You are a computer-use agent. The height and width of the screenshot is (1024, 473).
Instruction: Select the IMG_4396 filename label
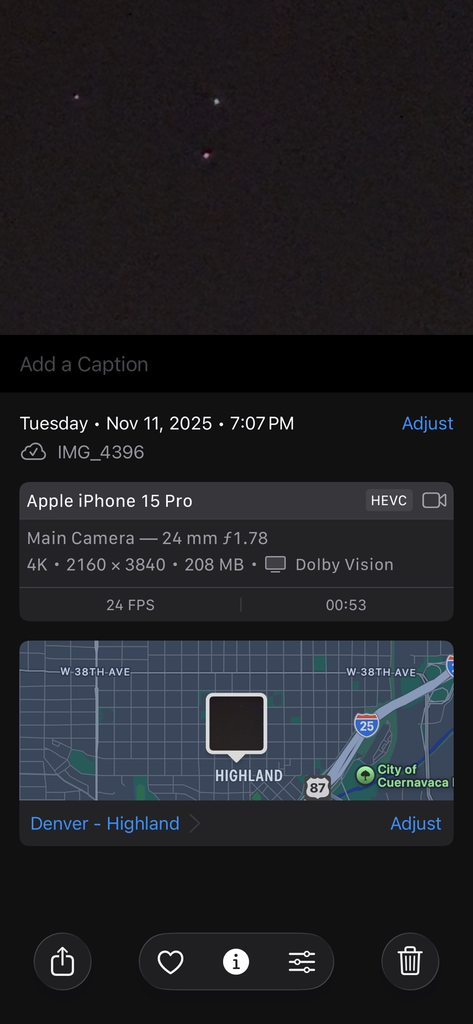[101, 452]
